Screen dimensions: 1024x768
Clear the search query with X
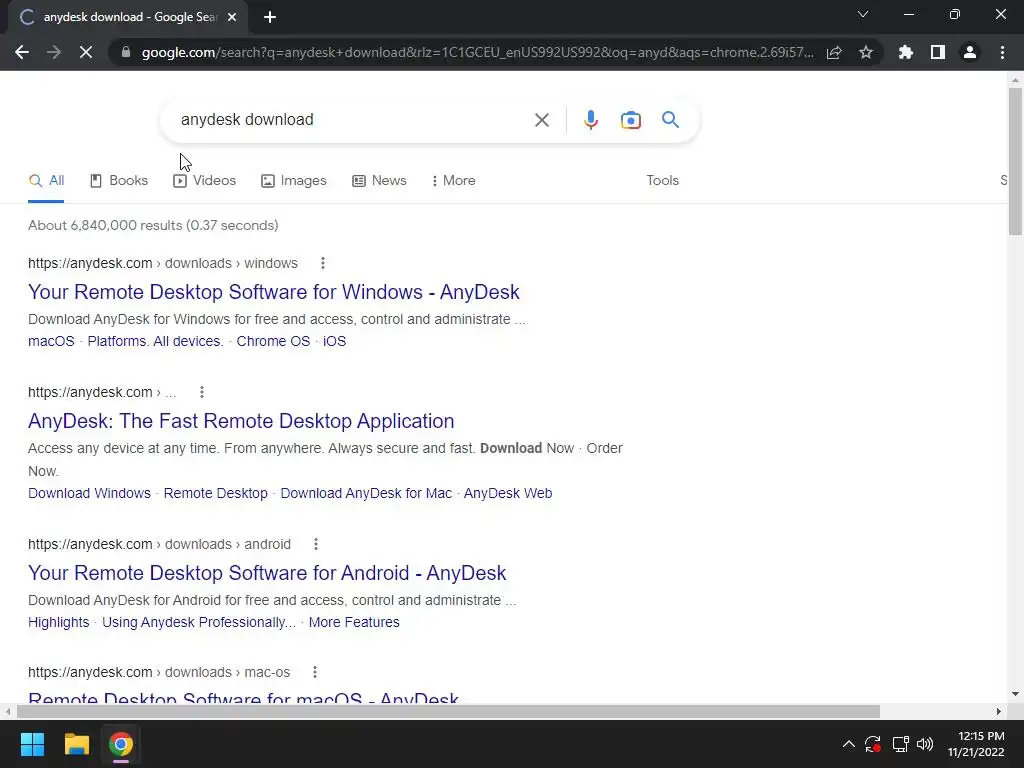click(541, 120)
